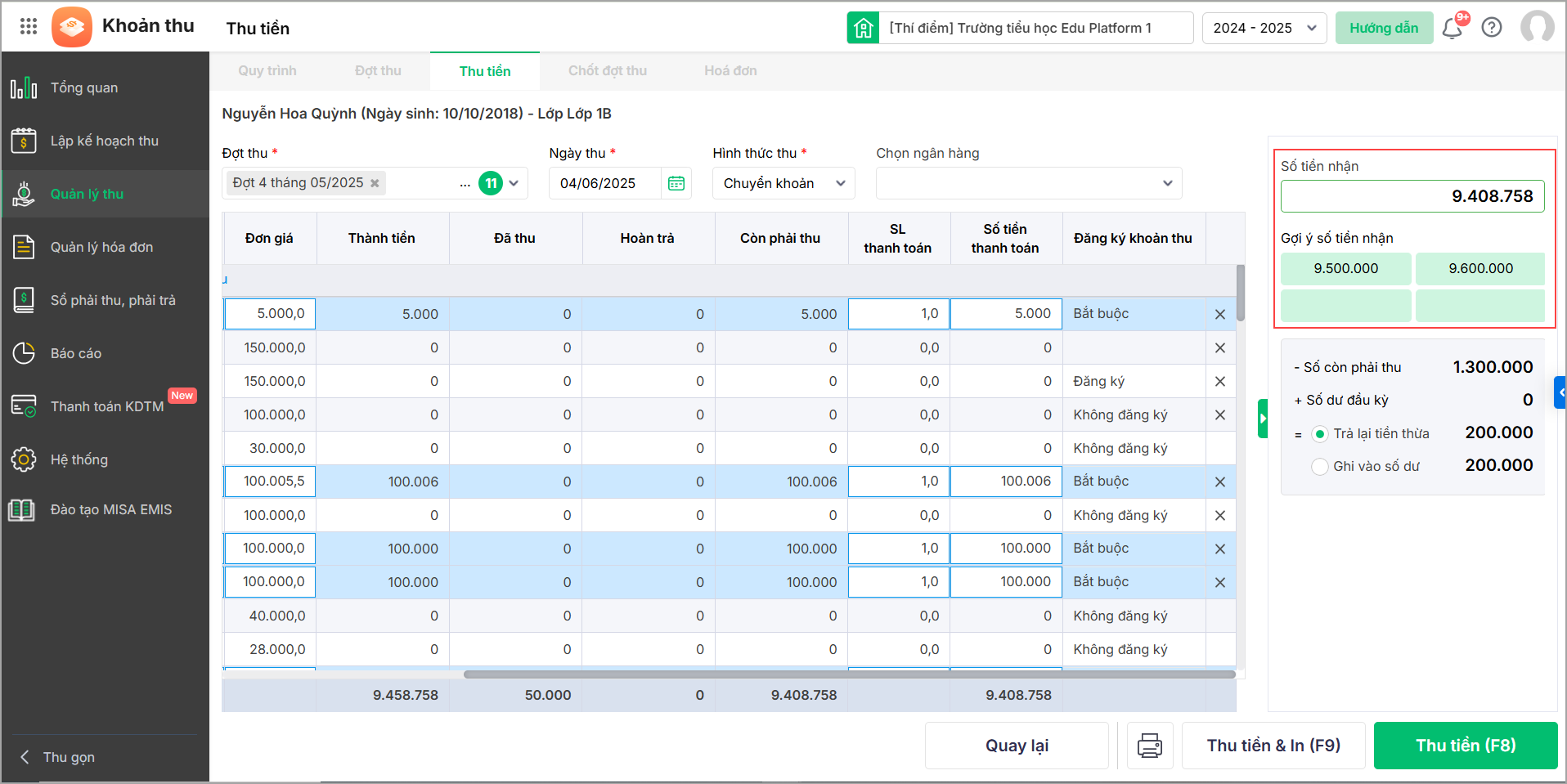Select the Ghi vào số dư option
This screenshot has height=784, width=1567.
click(x=1319, y=467)
